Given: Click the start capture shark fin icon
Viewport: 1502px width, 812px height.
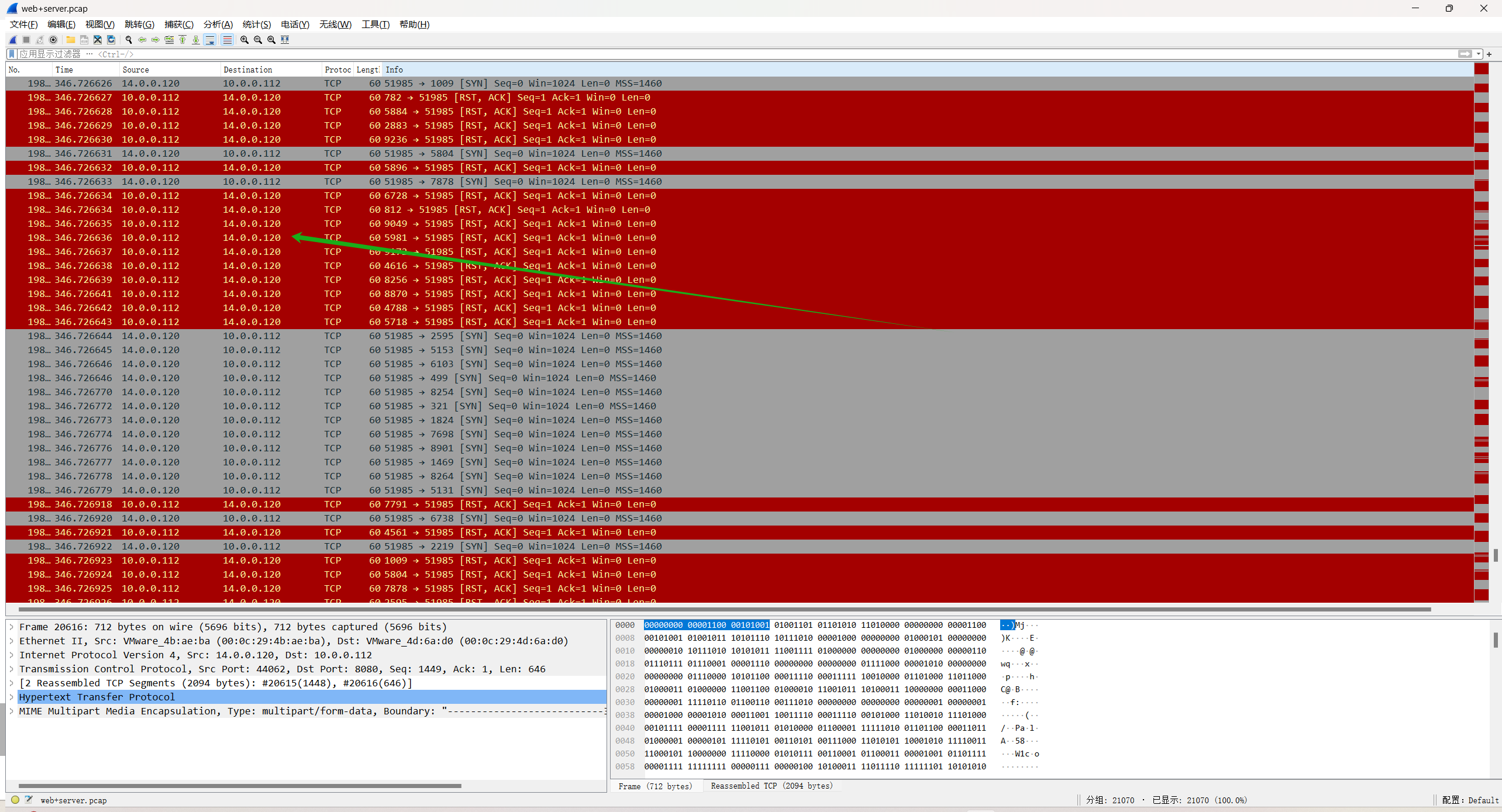Looking at the screenshot, I should (x=12, y=40).
